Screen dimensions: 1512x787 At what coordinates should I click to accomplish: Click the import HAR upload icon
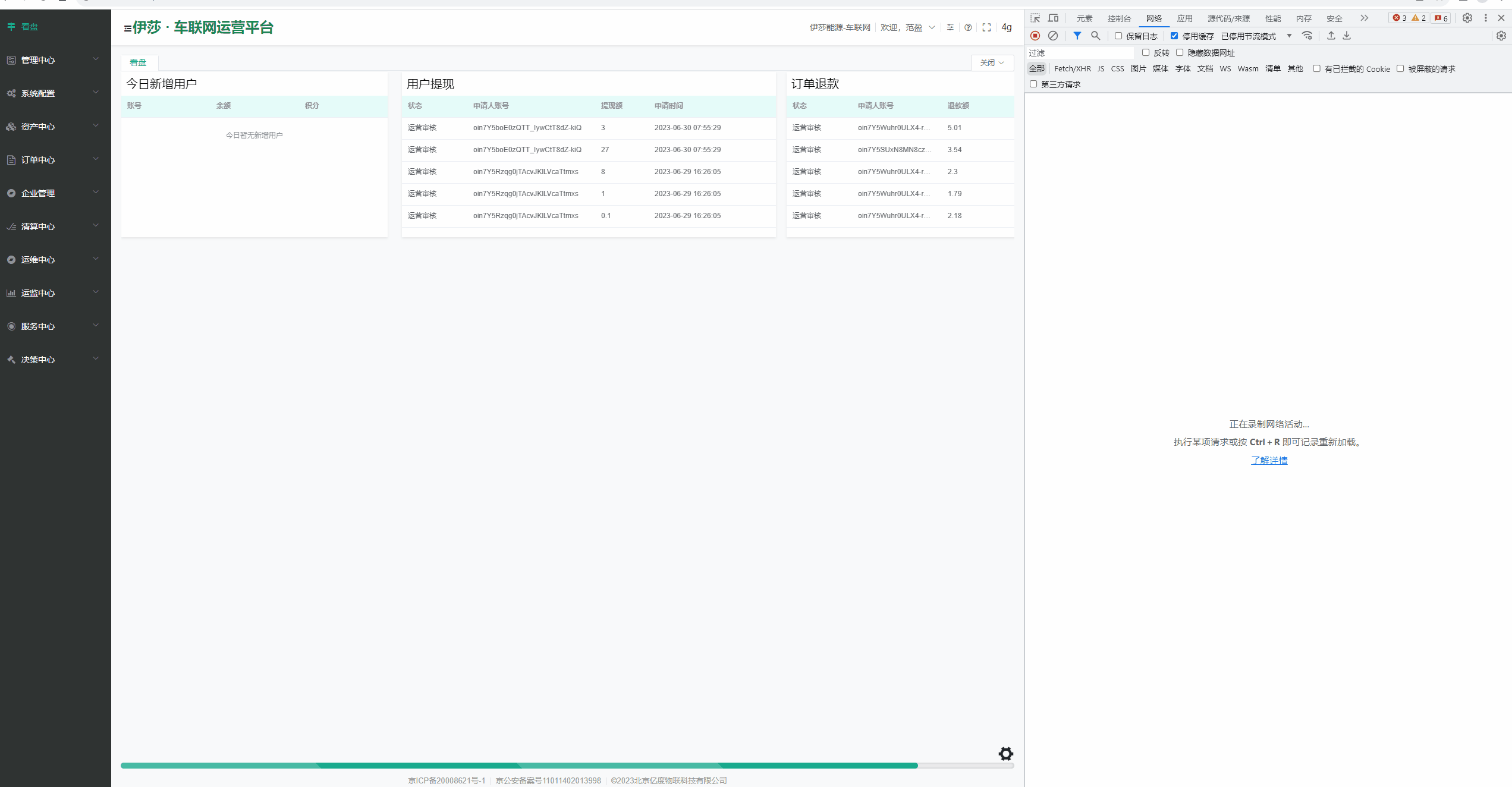(x=1331, y=36)
